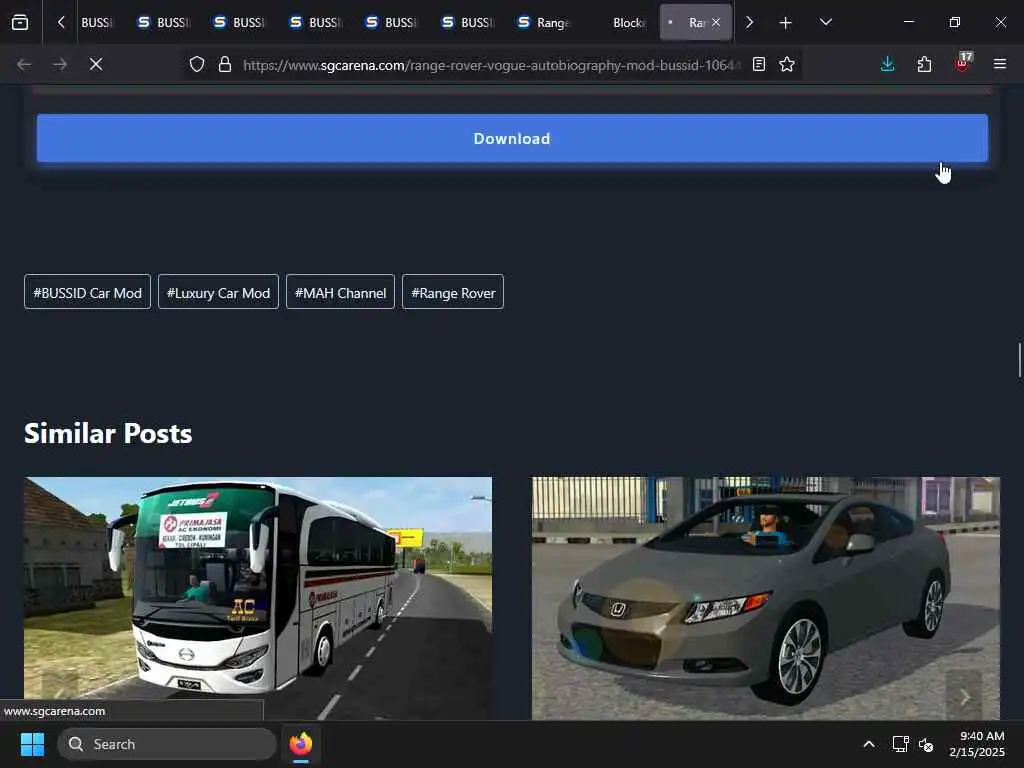Go back to the previous page
The image size is (1024, 768).
[x=24, y=64]
